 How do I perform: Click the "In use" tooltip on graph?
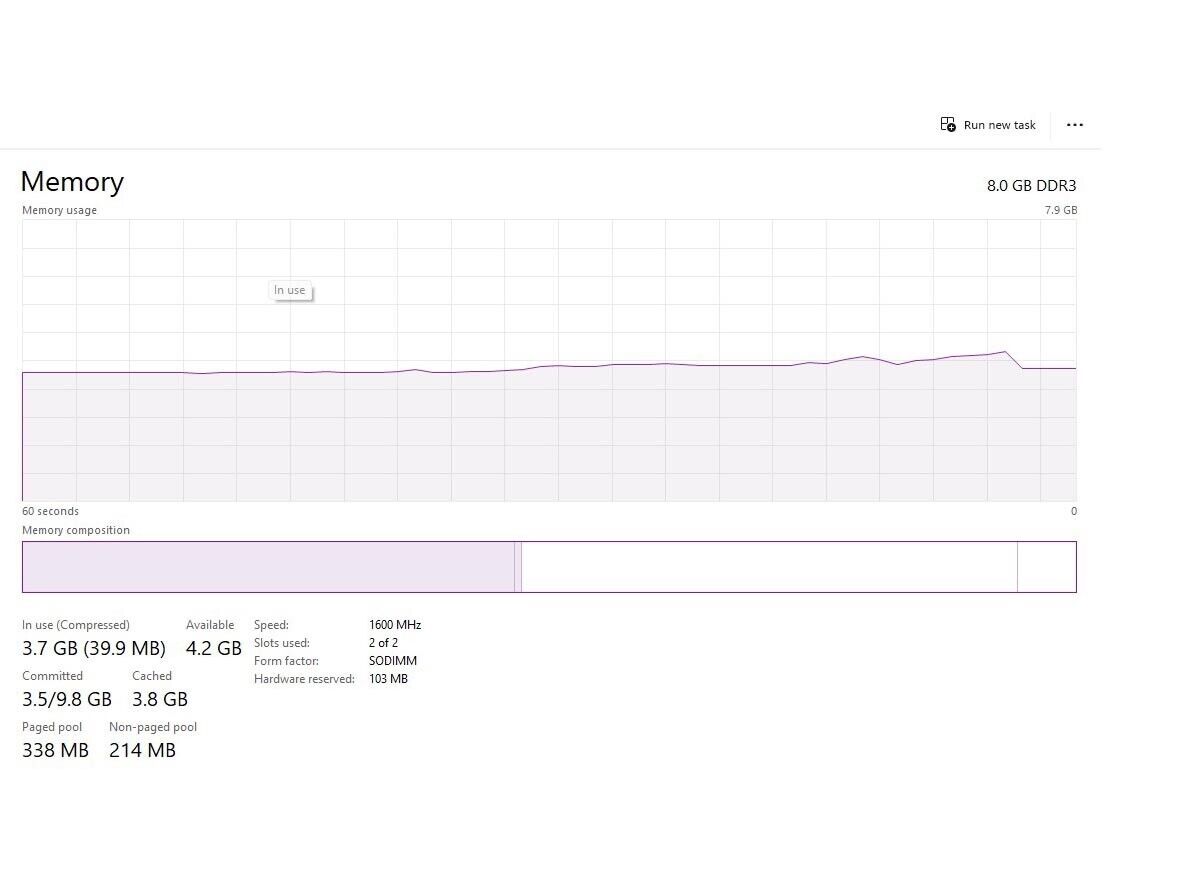[290, 291]
